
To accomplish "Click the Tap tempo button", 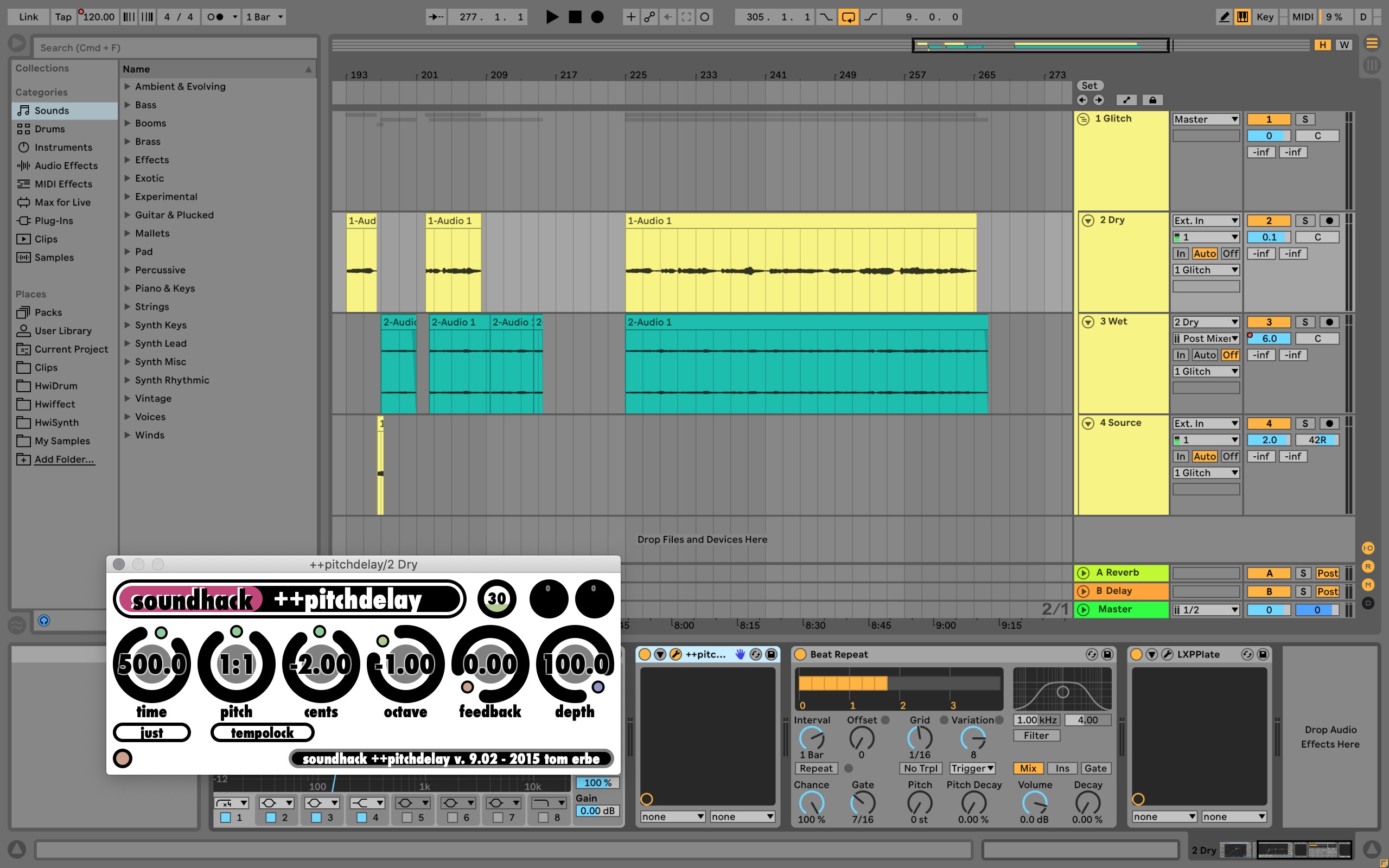I will 63,17.
